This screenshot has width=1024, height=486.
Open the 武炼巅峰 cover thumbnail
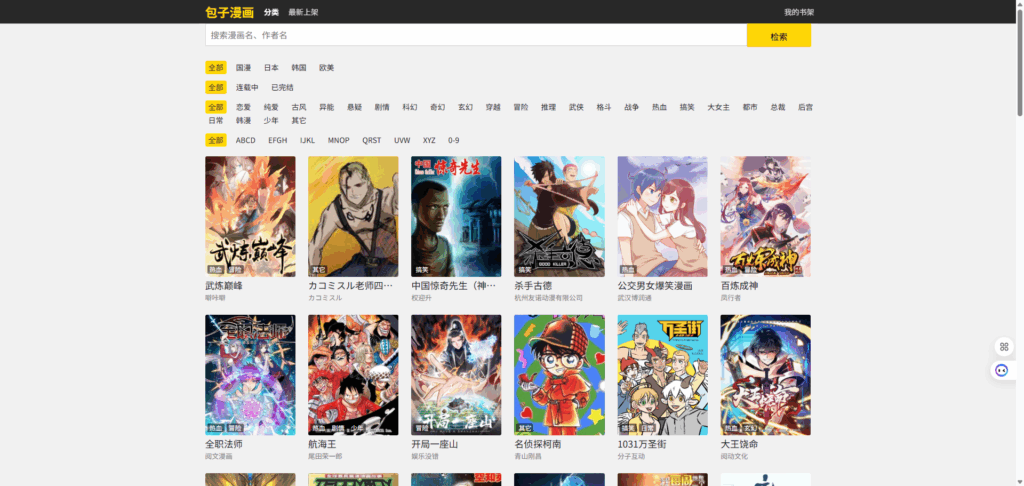pyautogui.click(x=250, y=216)
